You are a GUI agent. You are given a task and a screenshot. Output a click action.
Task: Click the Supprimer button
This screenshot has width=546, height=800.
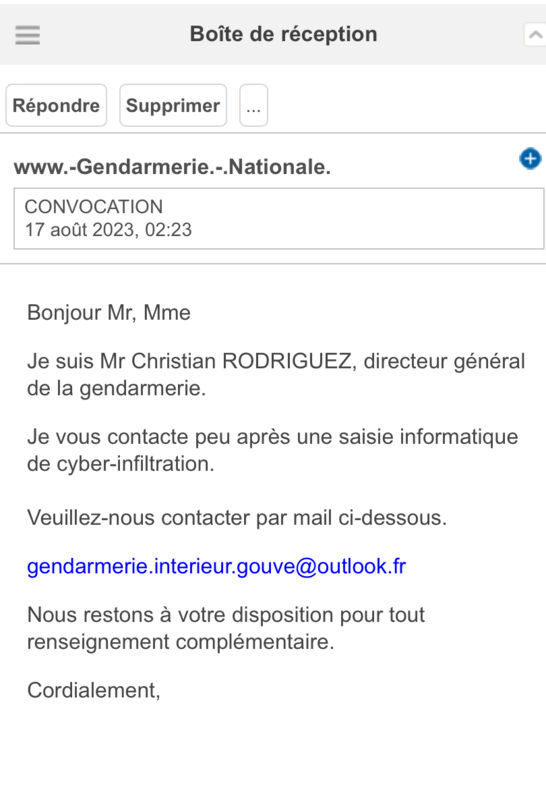point(173,106)
